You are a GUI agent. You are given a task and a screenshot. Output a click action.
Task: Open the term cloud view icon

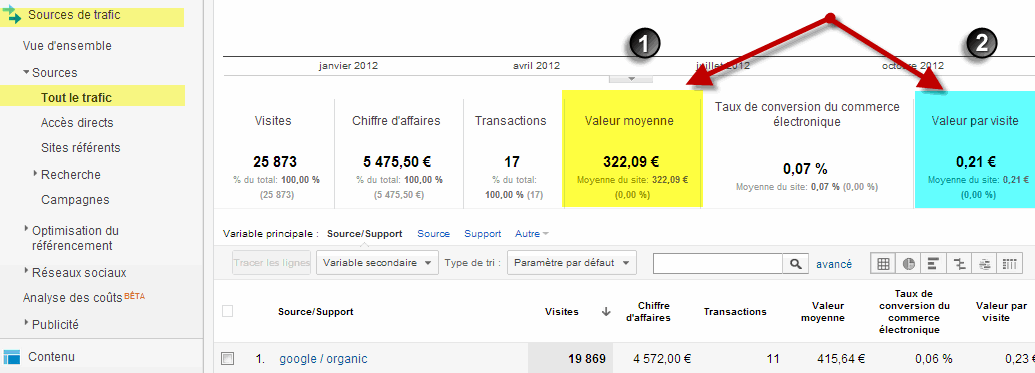(x=984, y=263)
